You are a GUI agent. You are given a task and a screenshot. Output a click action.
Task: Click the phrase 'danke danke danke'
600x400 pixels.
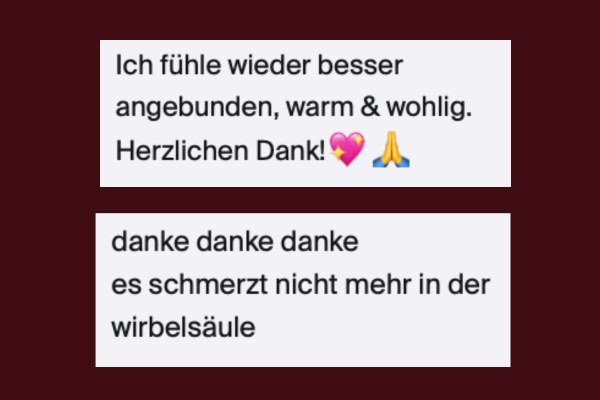pos(235,242)
